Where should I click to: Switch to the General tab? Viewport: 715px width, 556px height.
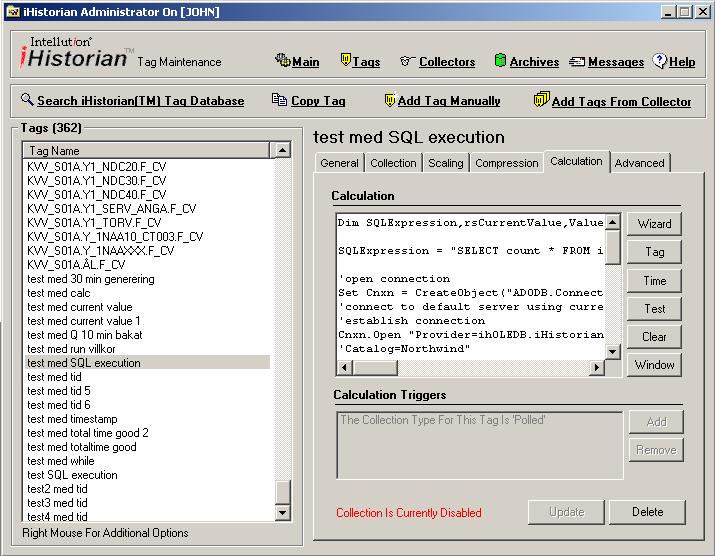[339, 163]
